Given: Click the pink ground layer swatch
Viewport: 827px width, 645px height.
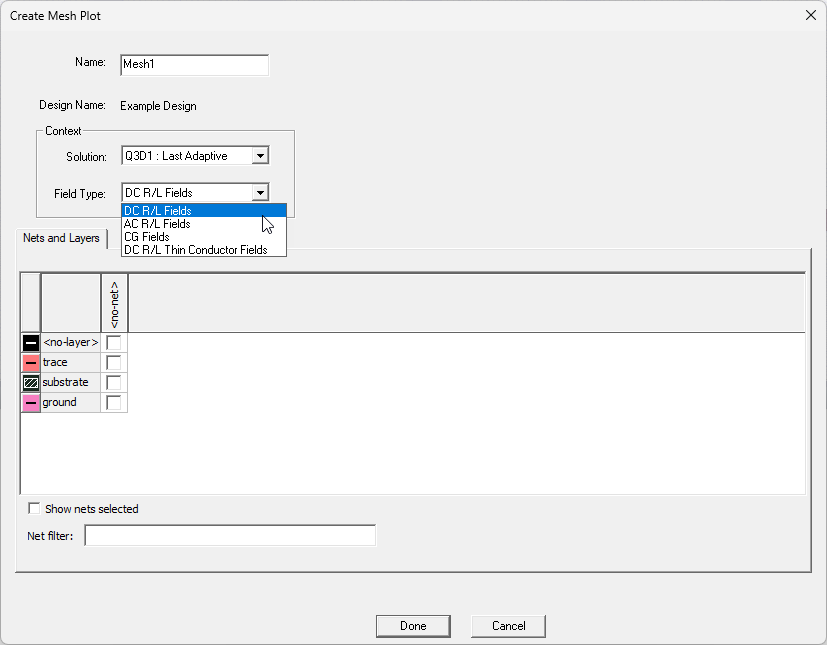Looking at the screenshot, I should coord(30,402).
